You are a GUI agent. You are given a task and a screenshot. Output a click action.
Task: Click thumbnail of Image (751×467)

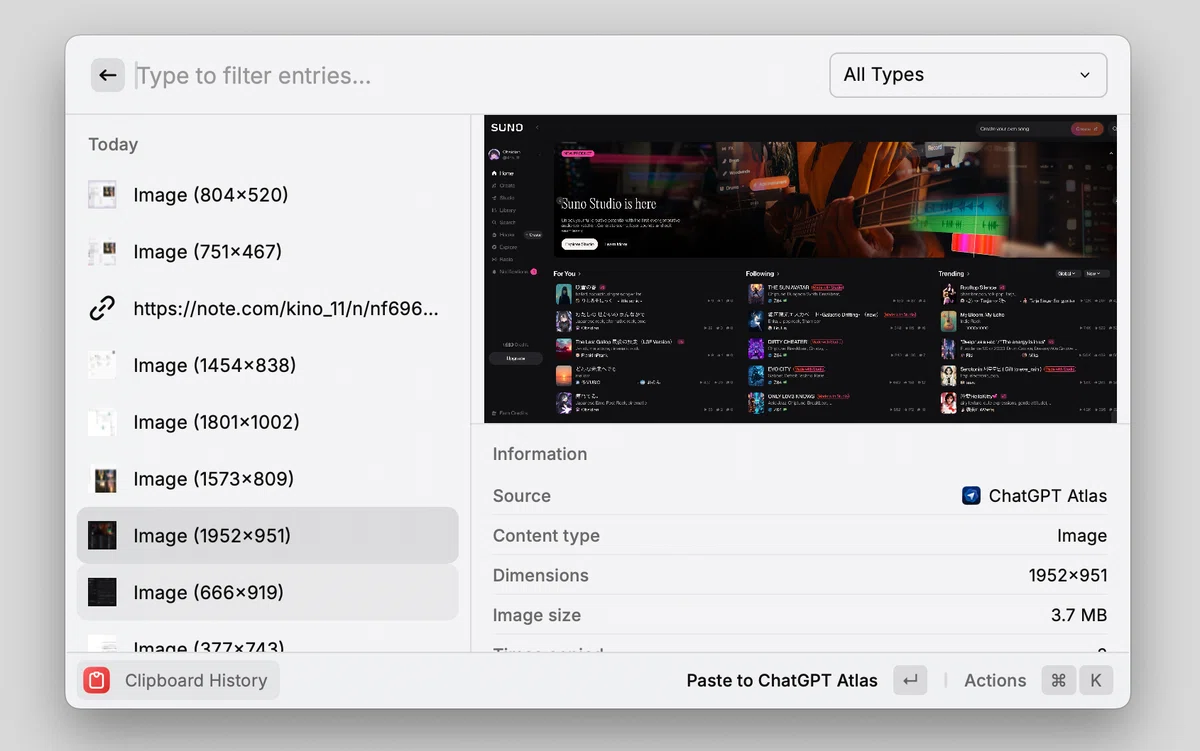click(x=102, y=252)
